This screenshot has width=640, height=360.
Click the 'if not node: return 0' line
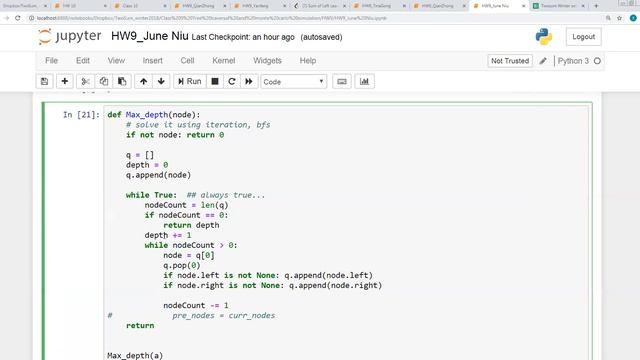pyautogui.click(x=175, y=135)
